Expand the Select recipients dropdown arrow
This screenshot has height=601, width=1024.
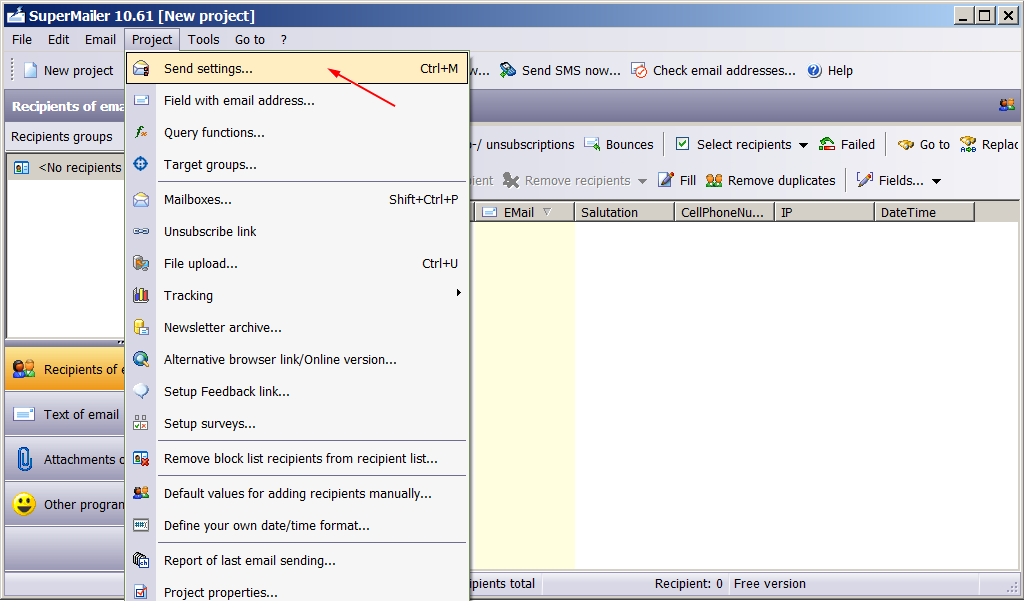coord(803,145)
